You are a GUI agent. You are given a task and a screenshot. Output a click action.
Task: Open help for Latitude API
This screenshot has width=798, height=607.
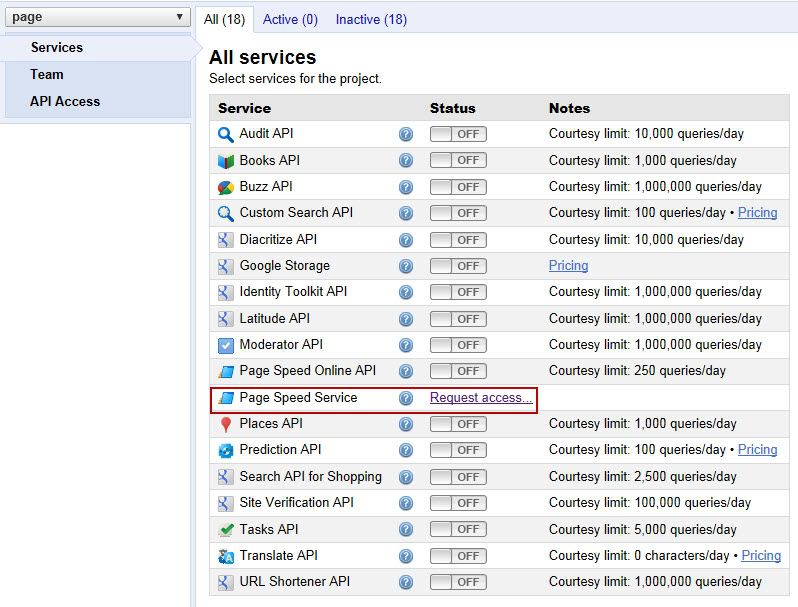pyautogui.click(x=406, y=320)
